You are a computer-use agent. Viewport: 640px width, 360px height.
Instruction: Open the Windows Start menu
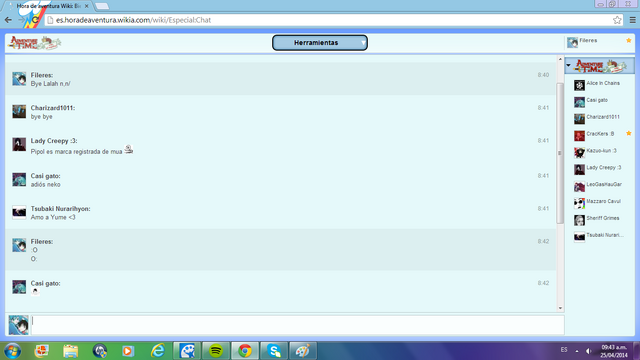(x=12, y=351)
